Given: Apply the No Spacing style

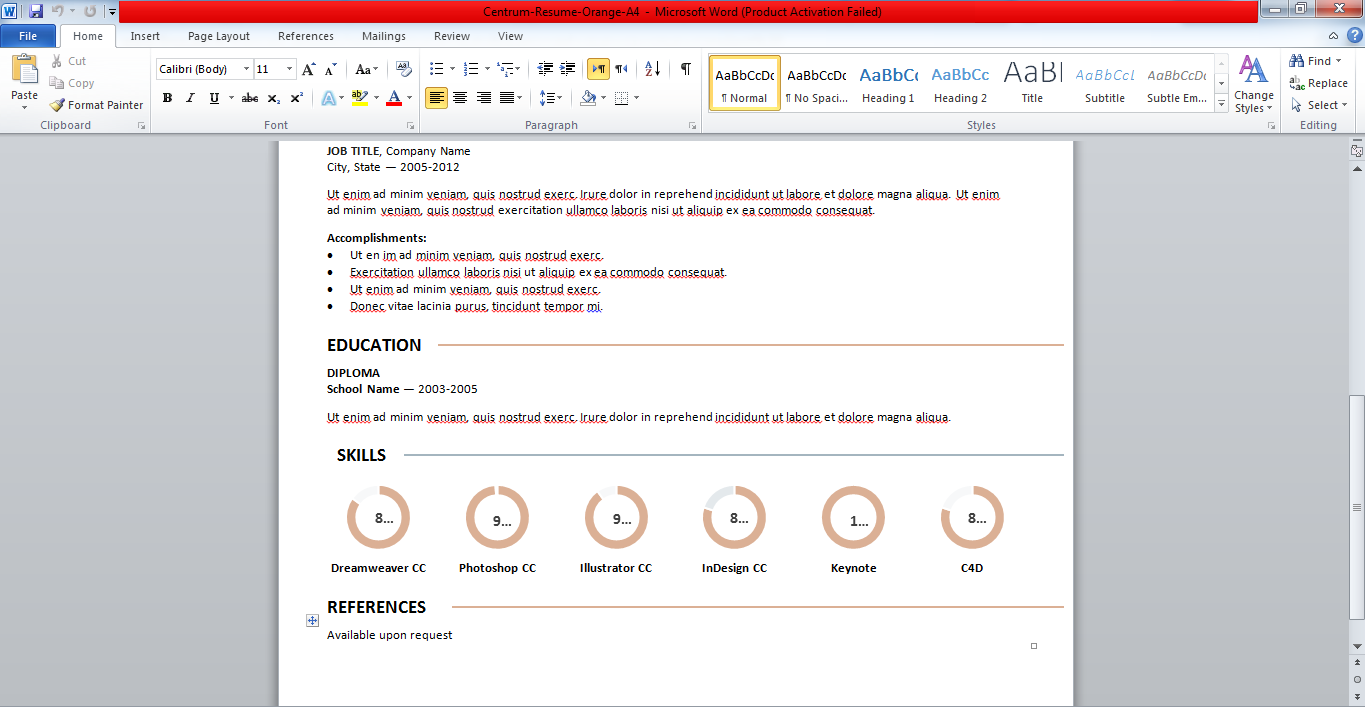Looking at the screenshot, I should (816, 83).
